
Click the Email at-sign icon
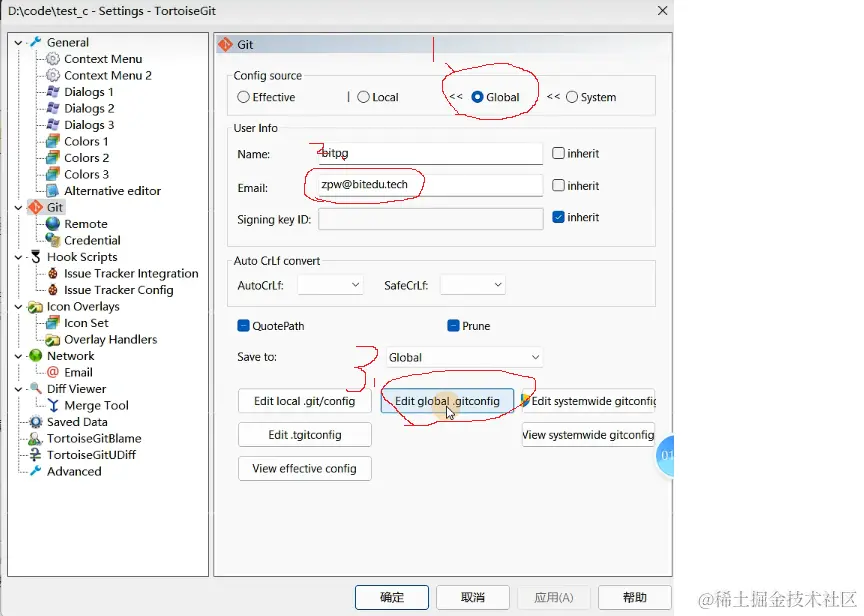pyautogui.click(x=53, y=372)
